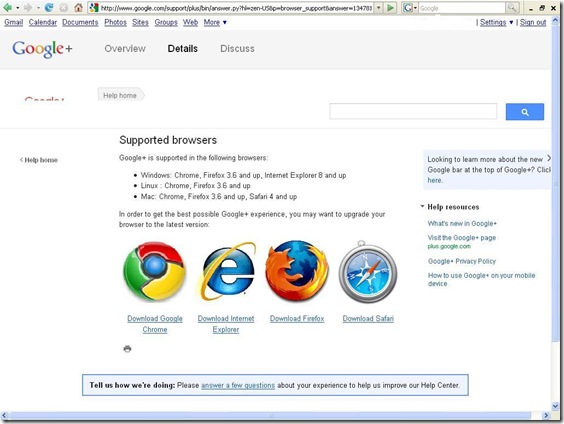Click Download Firefox link

(297, 319)
